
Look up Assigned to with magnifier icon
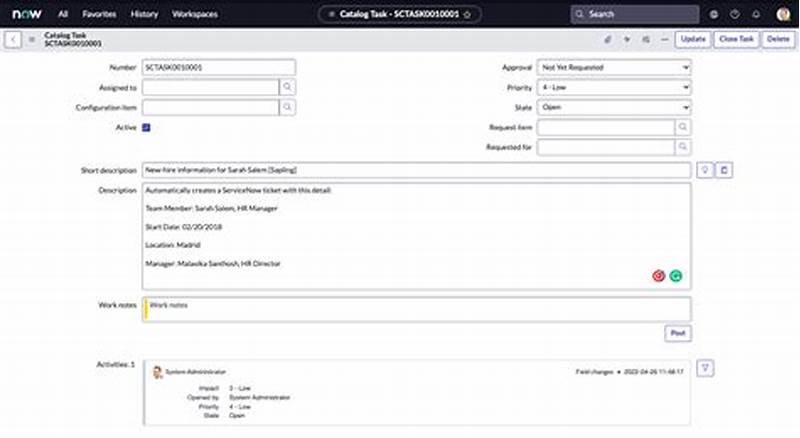point(287,87)
